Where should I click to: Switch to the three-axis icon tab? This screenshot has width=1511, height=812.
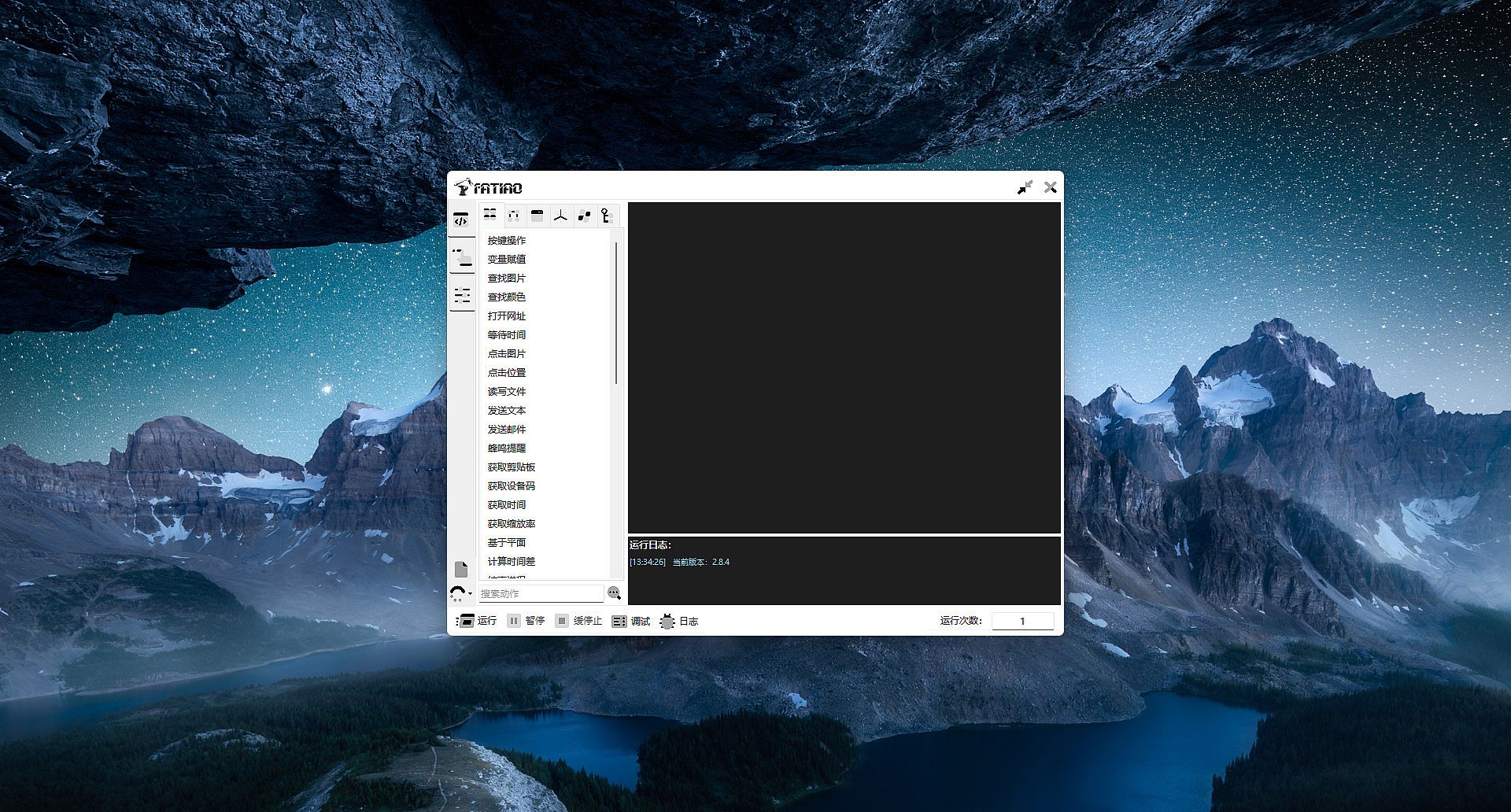click(560, 215)
